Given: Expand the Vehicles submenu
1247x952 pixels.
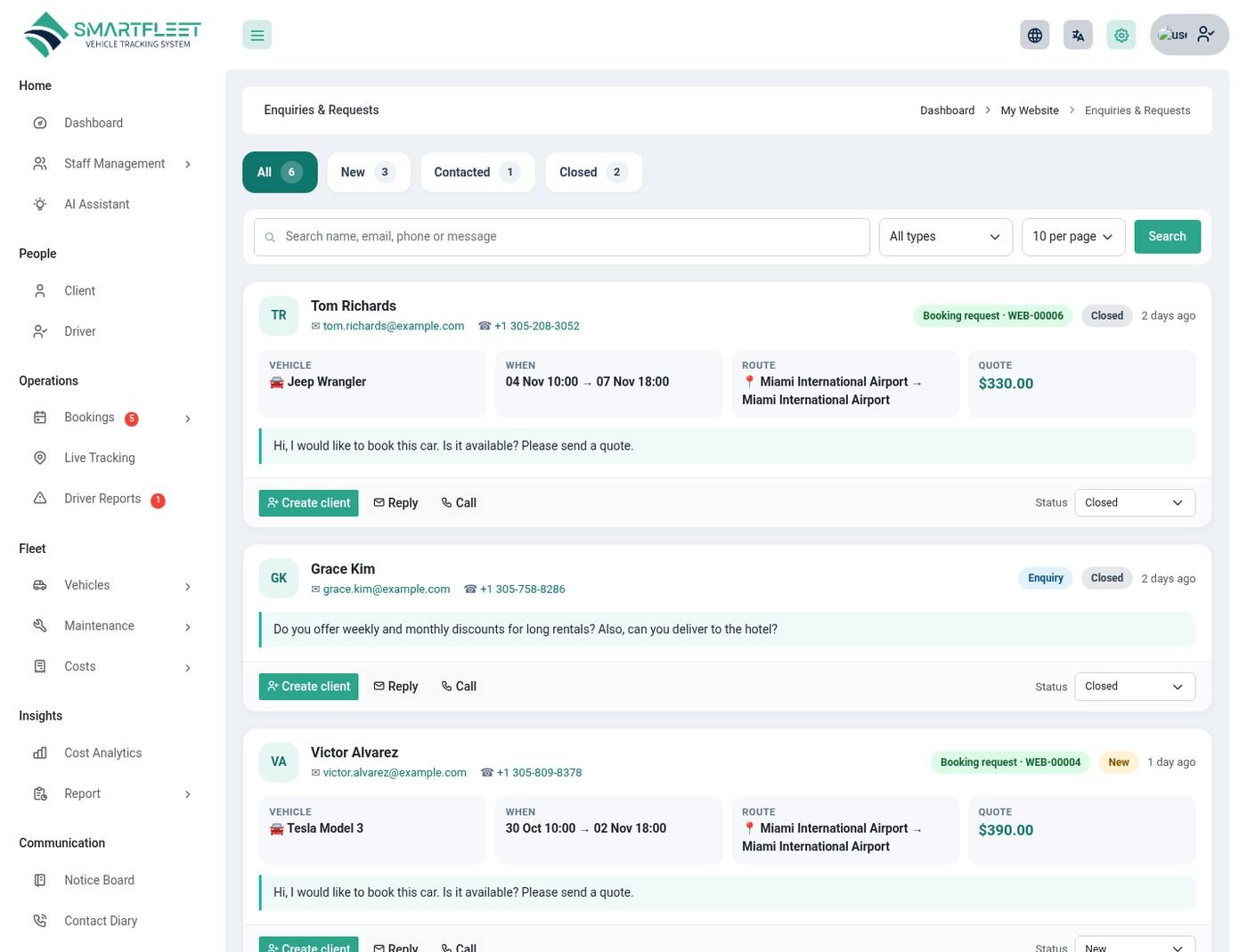Looking at the screenshot, I should pos(187,586).
